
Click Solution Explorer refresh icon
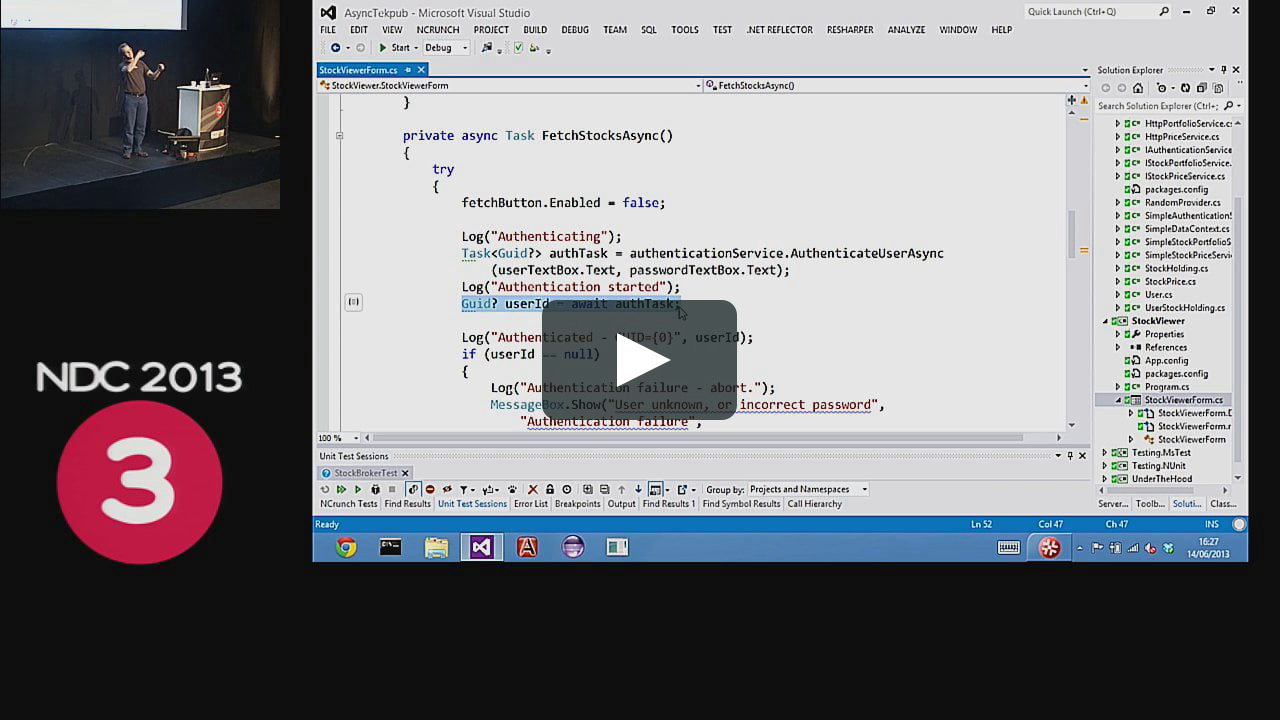pos(1185,88)
